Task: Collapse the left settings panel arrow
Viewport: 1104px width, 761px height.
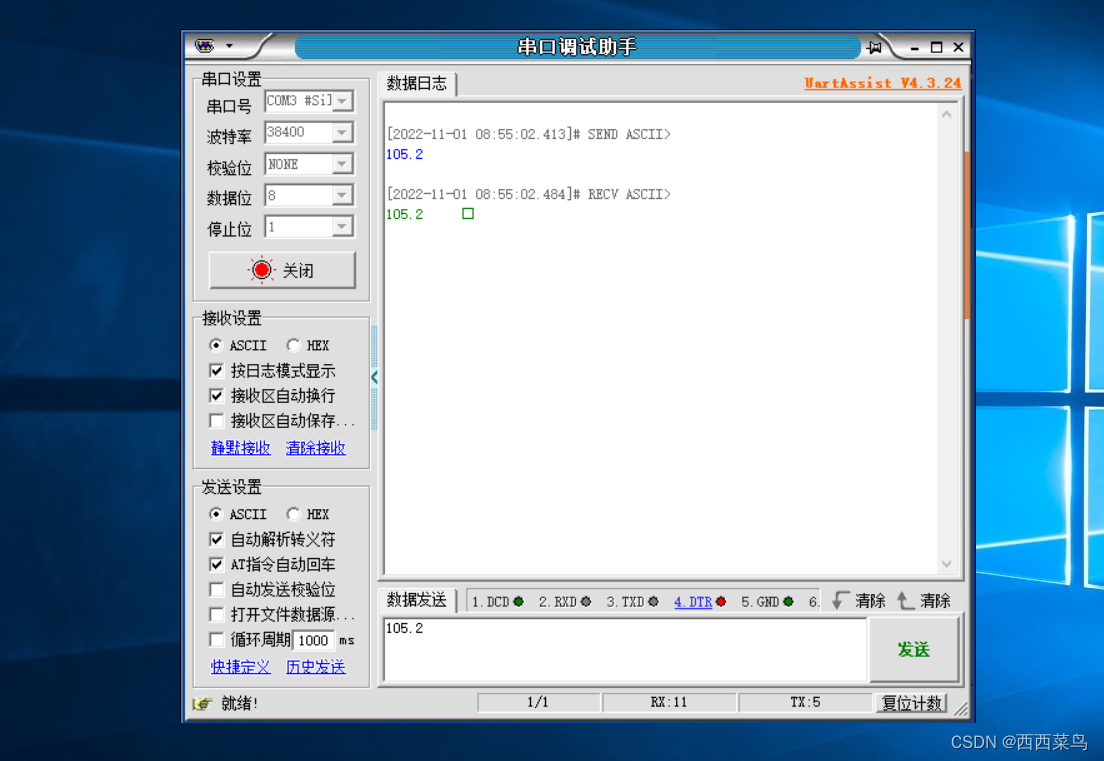Action: click(x=375, y=377)
